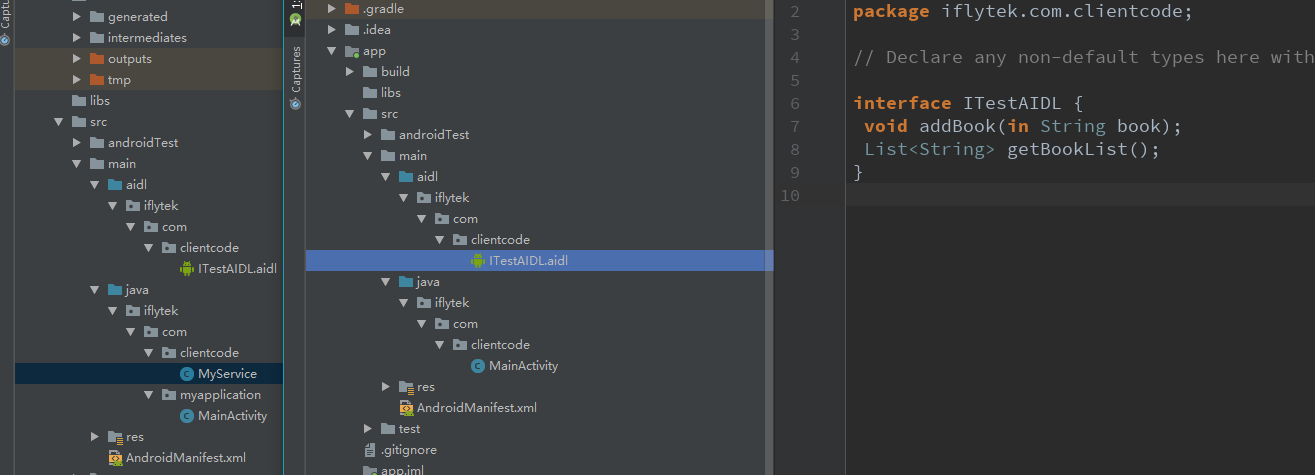Image resolution: width=1315 pixels, height=475 pixels.
Task: Expand the .idea folder arrow
Action: [x=331, y=30]
